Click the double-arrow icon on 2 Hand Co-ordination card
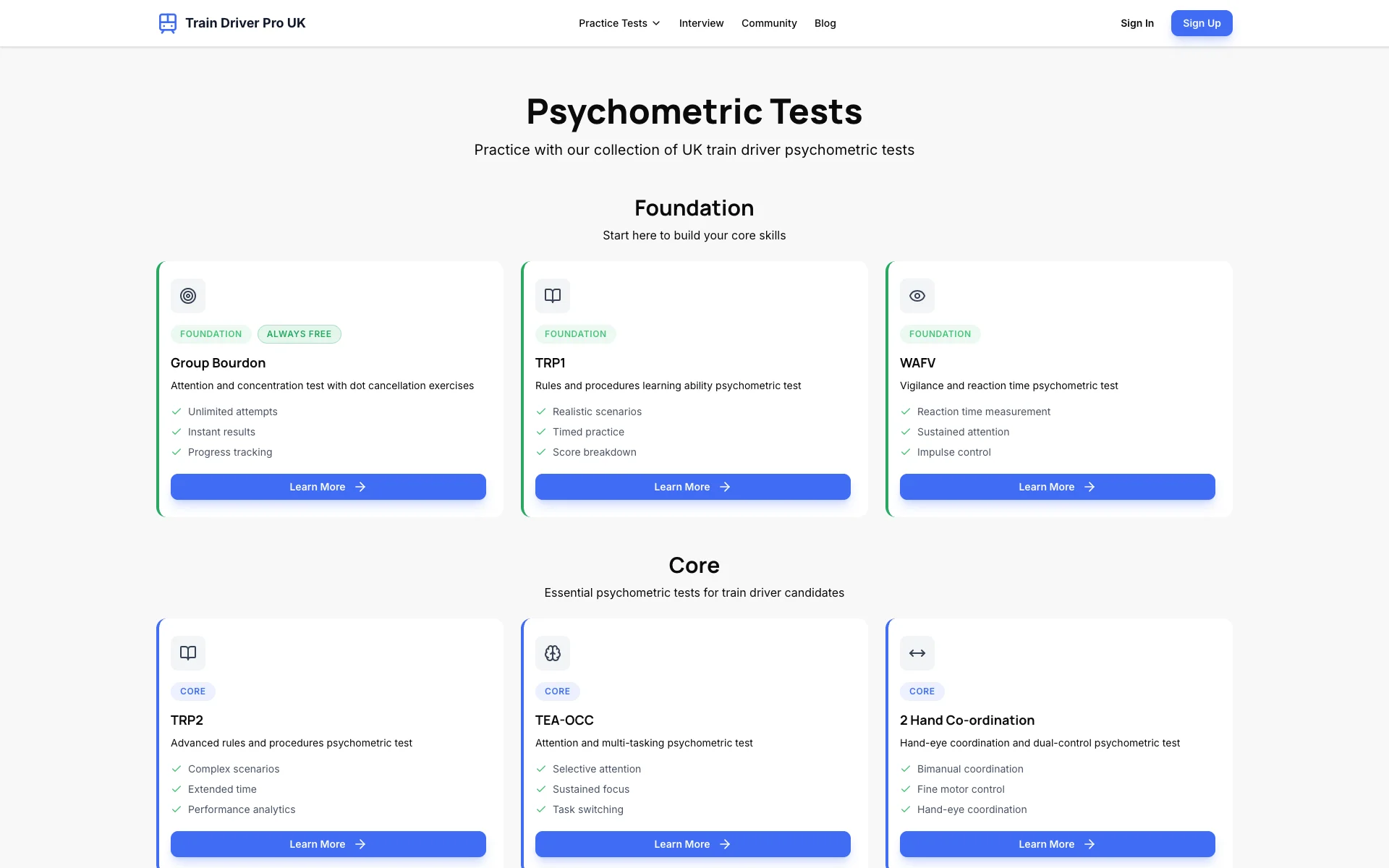The height and width of the screenshot is (868, 1389). [x=917, y=653]
